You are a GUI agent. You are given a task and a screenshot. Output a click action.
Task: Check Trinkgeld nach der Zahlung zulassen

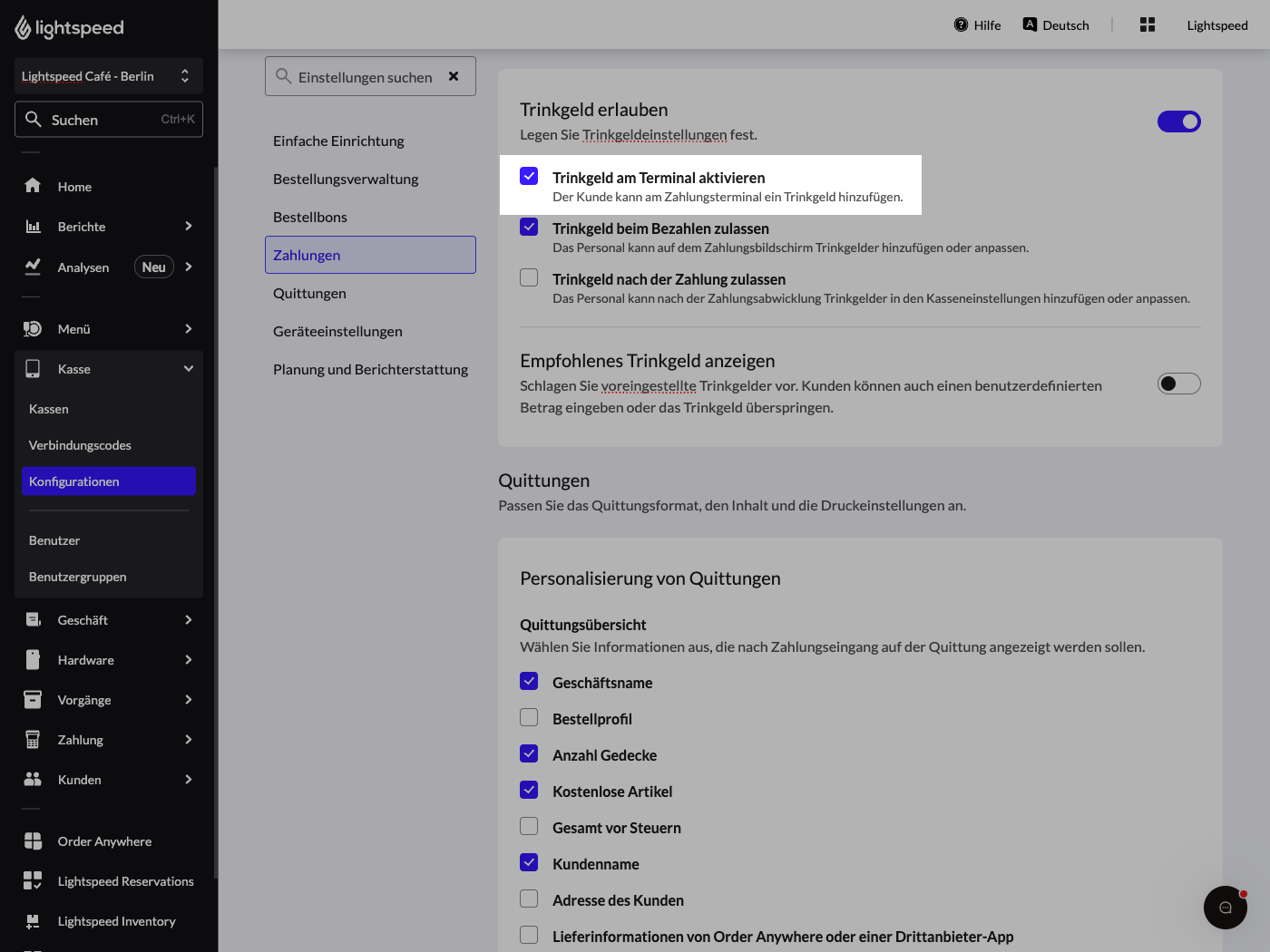[x=529, y=277]
